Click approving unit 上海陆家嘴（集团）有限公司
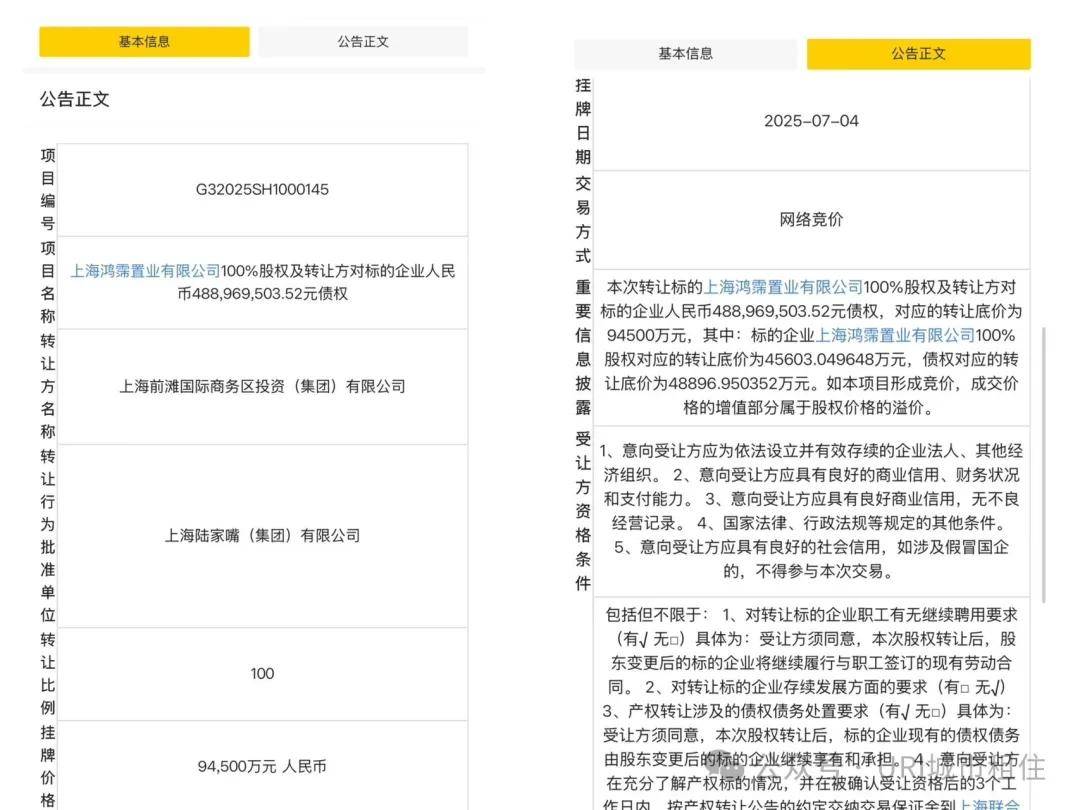 coord(262,535)
